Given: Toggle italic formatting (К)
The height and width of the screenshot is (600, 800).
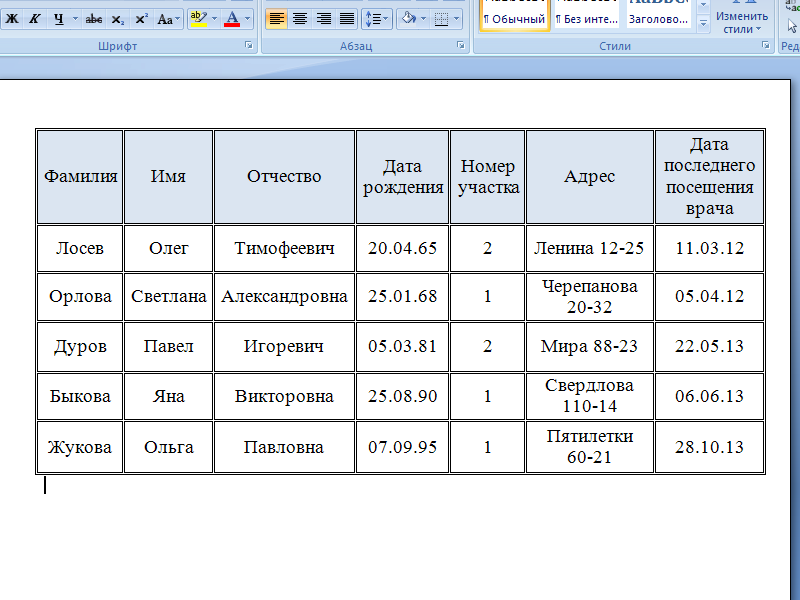Looking at the screenshot, I should click(35, 19).
